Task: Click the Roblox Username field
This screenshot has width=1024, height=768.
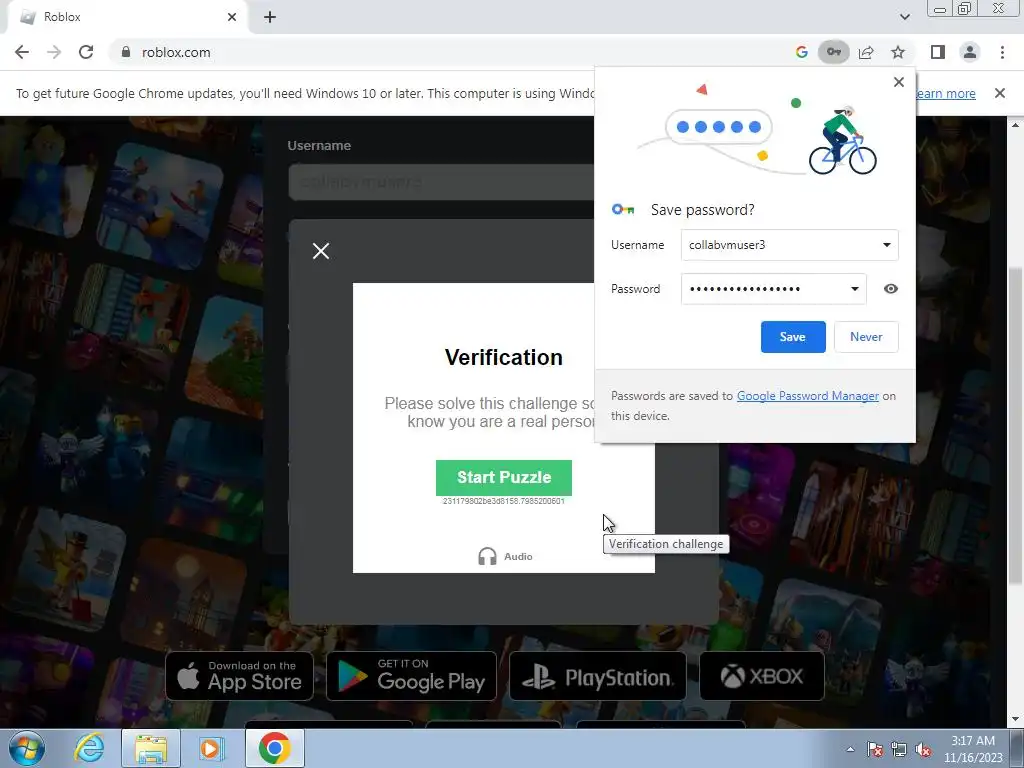Action: coord(441,182)
